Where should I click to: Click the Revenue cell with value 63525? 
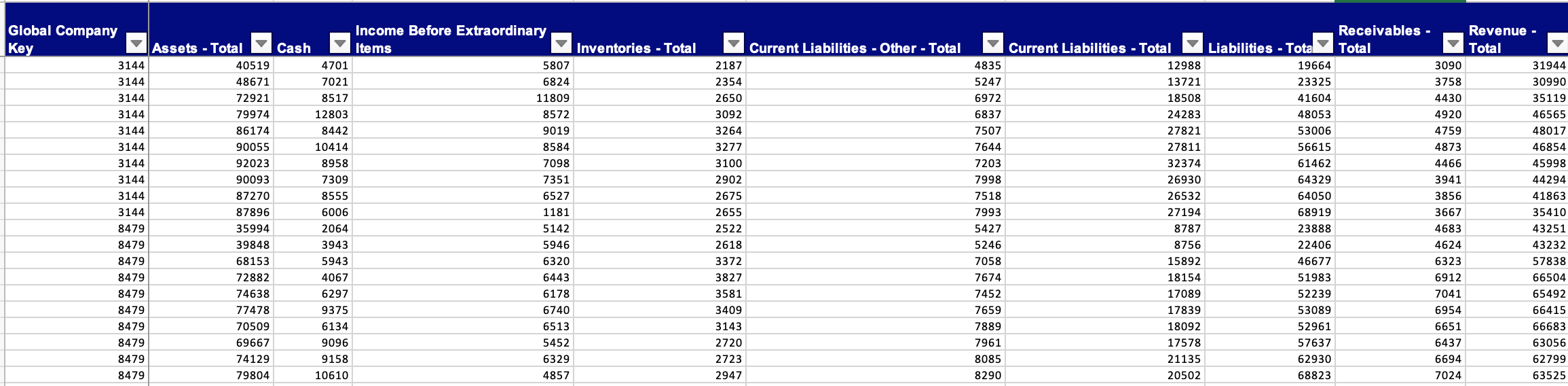(x=1517, y=375)
